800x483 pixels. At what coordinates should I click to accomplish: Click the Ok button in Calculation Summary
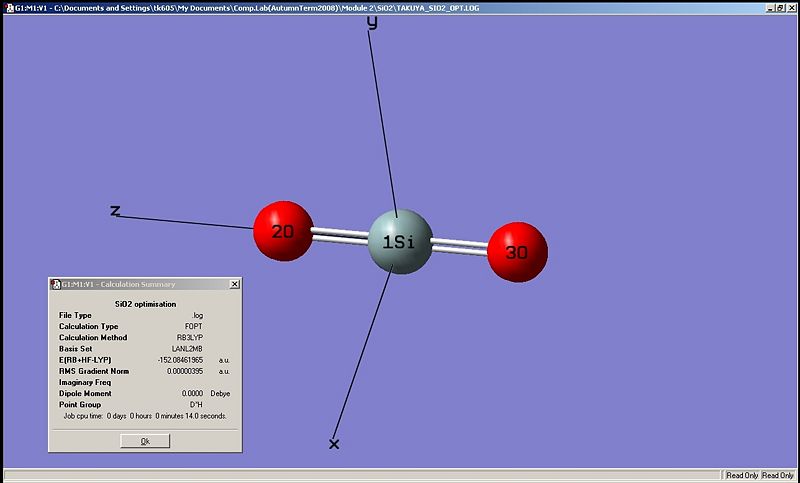145,441
